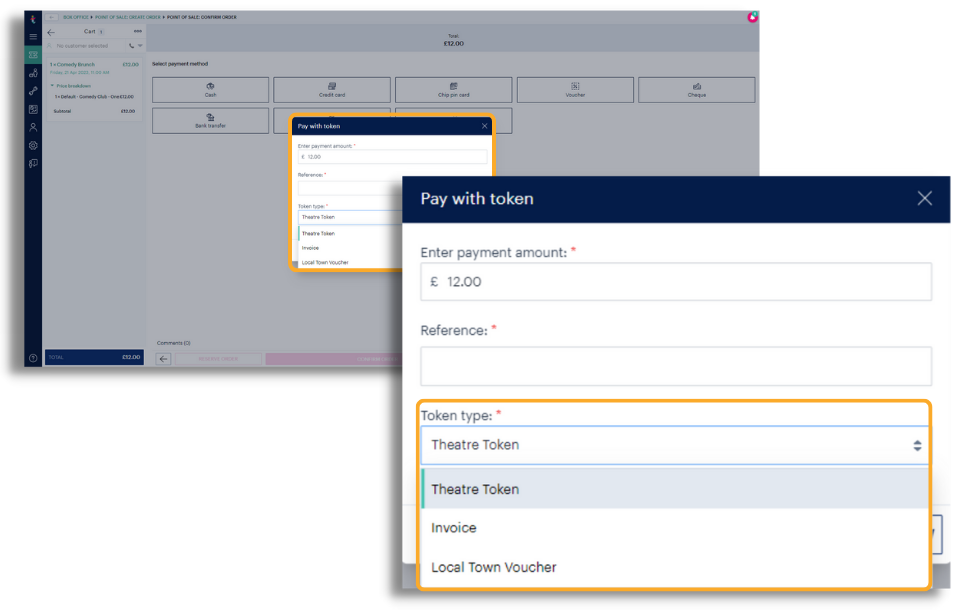Open the cart options ellipsis icon
The width and height of the screenshot is (956, 610).
coord(138,31)
